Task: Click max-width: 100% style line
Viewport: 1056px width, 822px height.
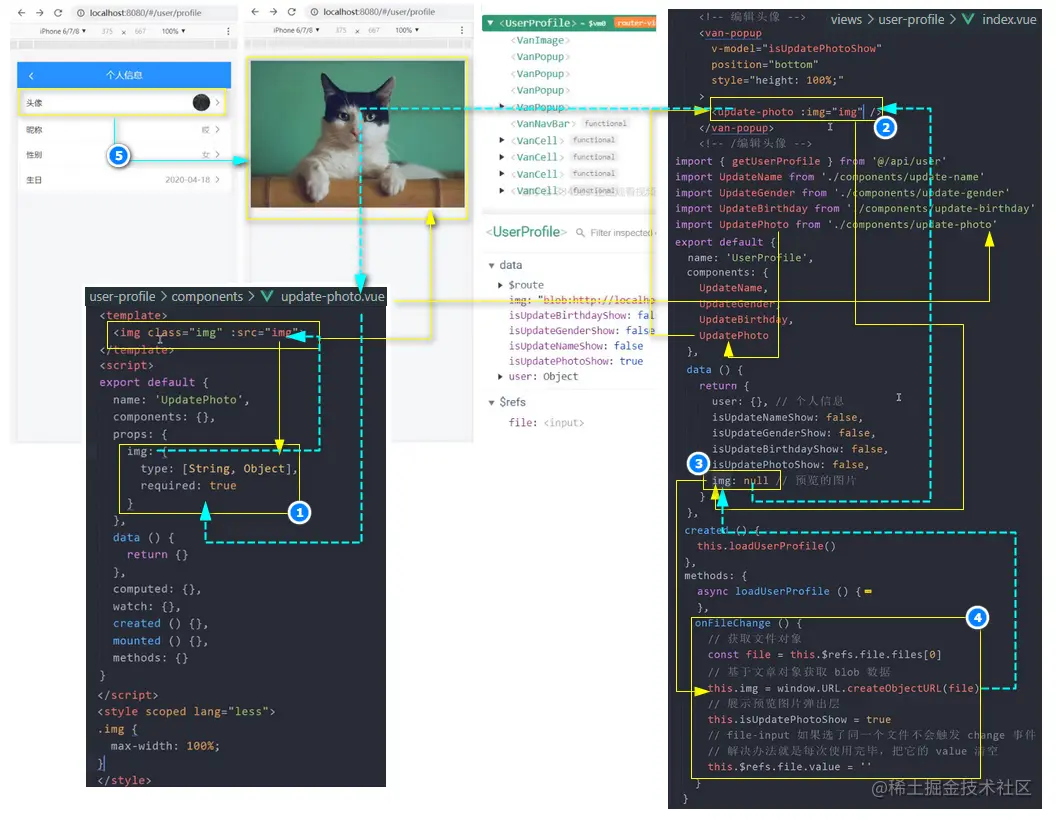Action: click(x=165, y=746)
